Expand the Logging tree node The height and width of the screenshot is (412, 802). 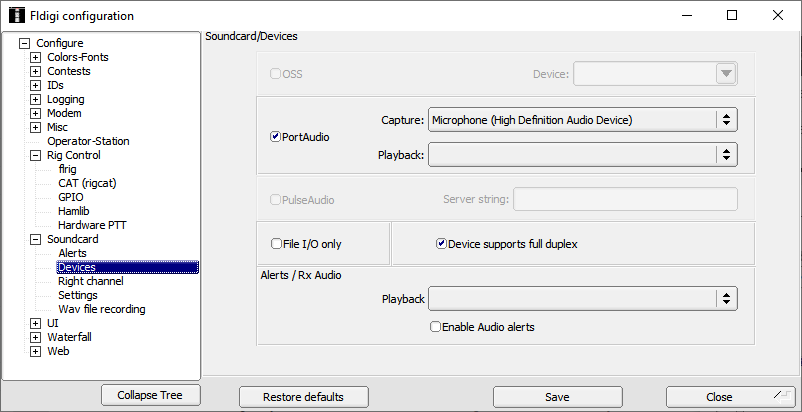pyautogui.click(x=36, y=99)
